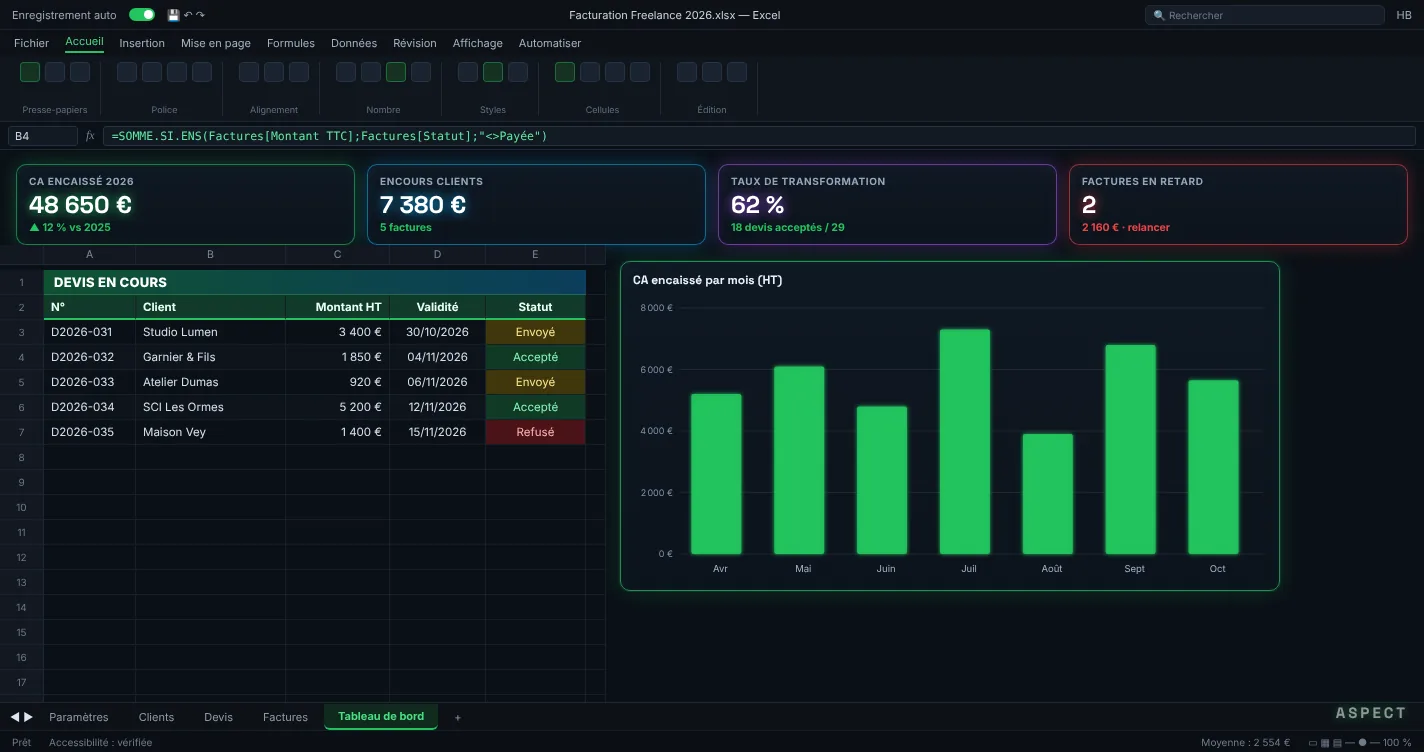The height and width of the screenshot is (752, 1424).
Task: Switch to the Insertion ribbon tab
Action: (x=142, y=43)
